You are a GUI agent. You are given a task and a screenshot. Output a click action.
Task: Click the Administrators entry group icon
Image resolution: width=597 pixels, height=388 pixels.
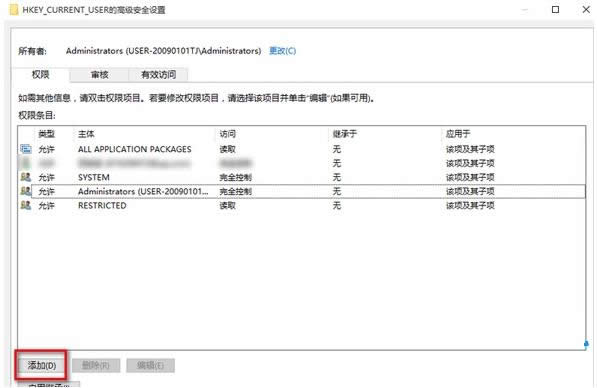26,191
